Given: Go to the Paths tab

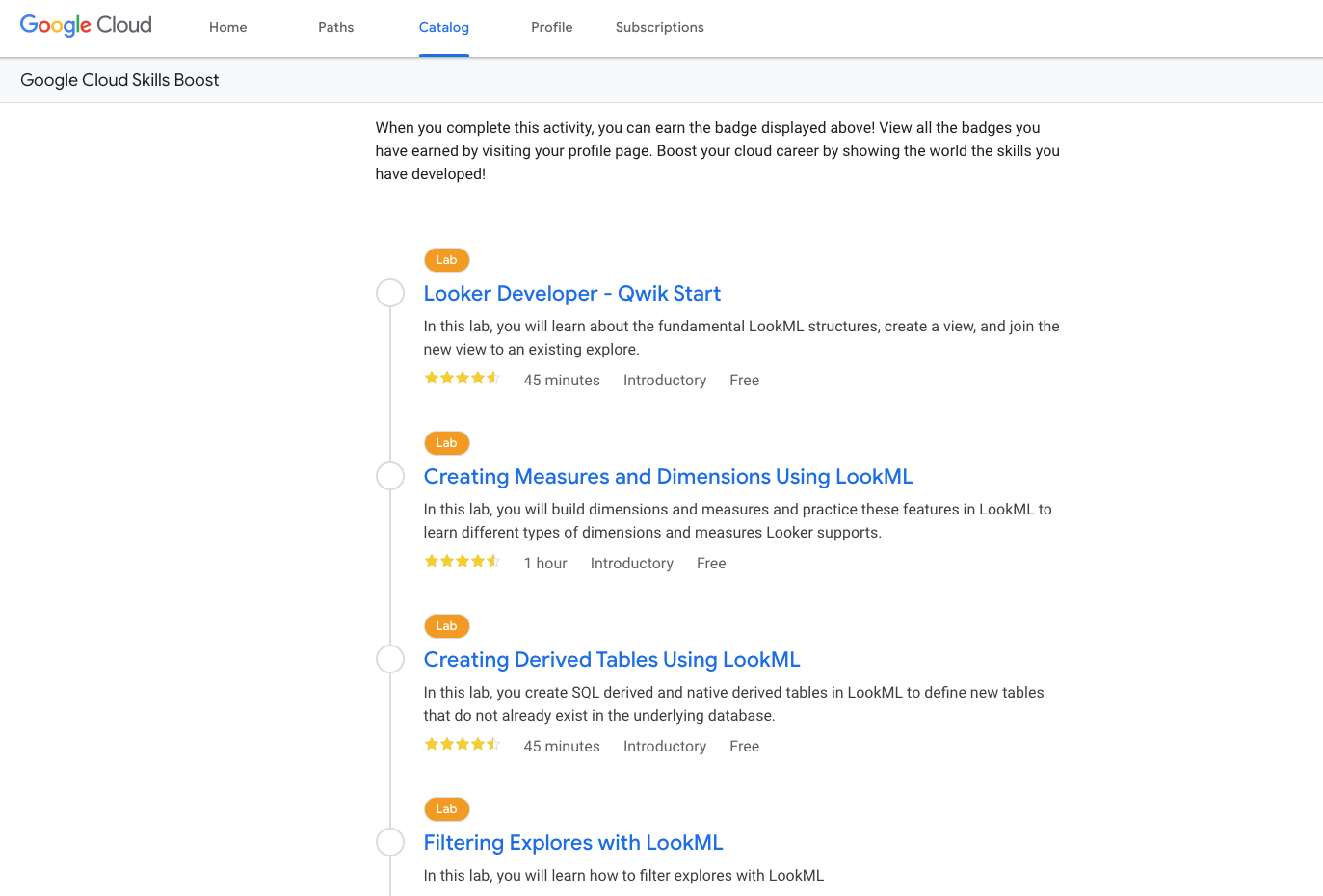Looking at the screenshot, I should click(336, 27).
